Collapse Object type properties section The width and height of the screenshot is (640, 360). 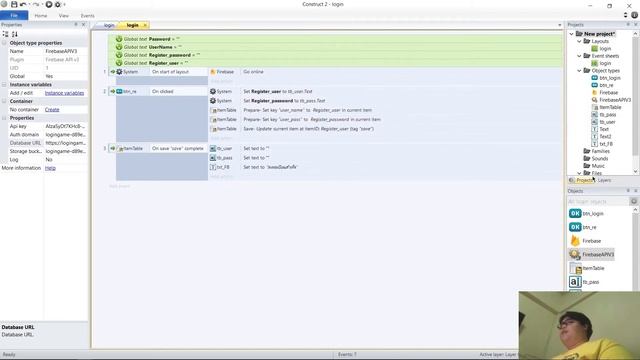tap(4, 43)
